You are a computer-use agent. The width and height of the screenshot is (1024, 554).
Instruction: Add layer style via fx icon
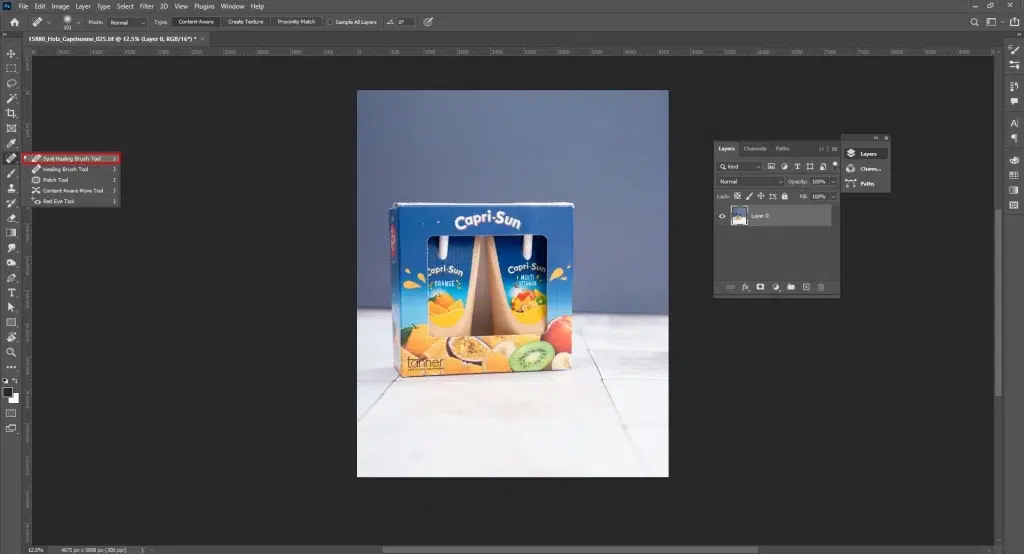(745, 287)
